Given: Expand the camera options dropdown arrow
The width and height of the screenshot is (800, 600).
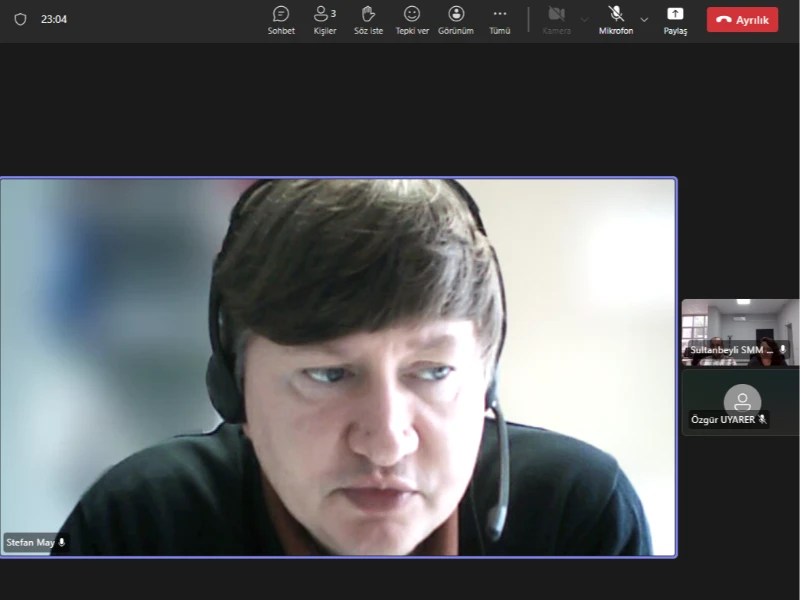Looking at the screenshot, I should [x=585, y=19].
